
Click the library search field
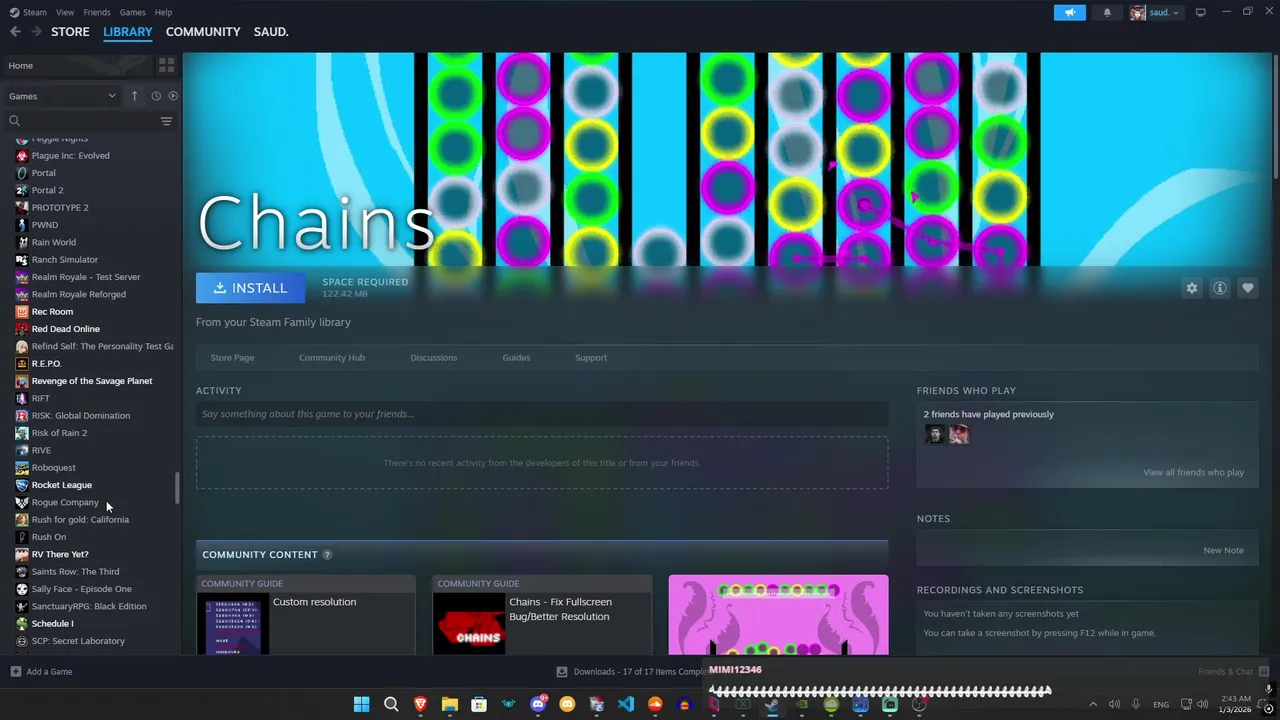[80, 121]
